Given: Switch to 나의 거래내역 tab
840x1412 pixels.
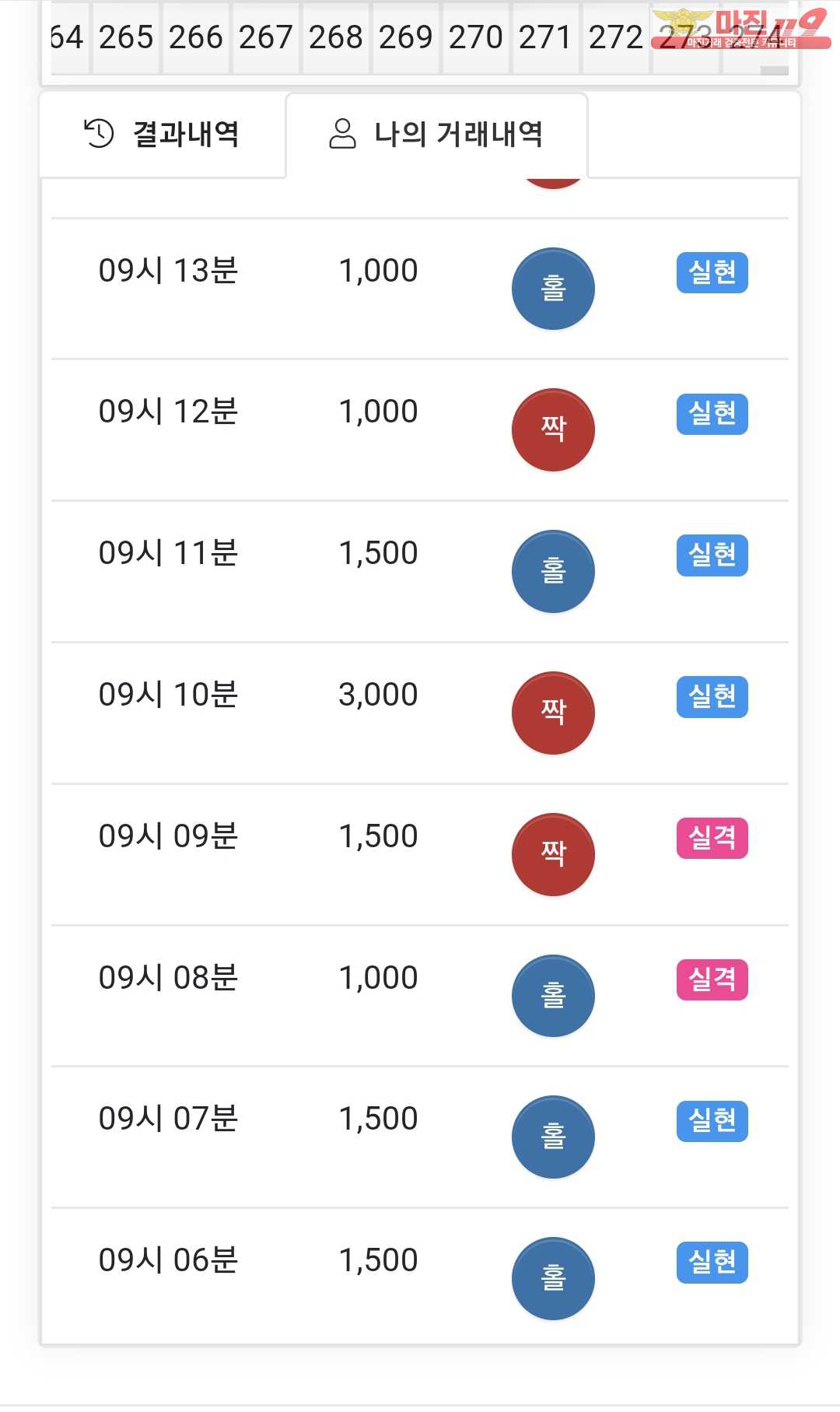Looking at the screenshot, I should pos(436,135).
